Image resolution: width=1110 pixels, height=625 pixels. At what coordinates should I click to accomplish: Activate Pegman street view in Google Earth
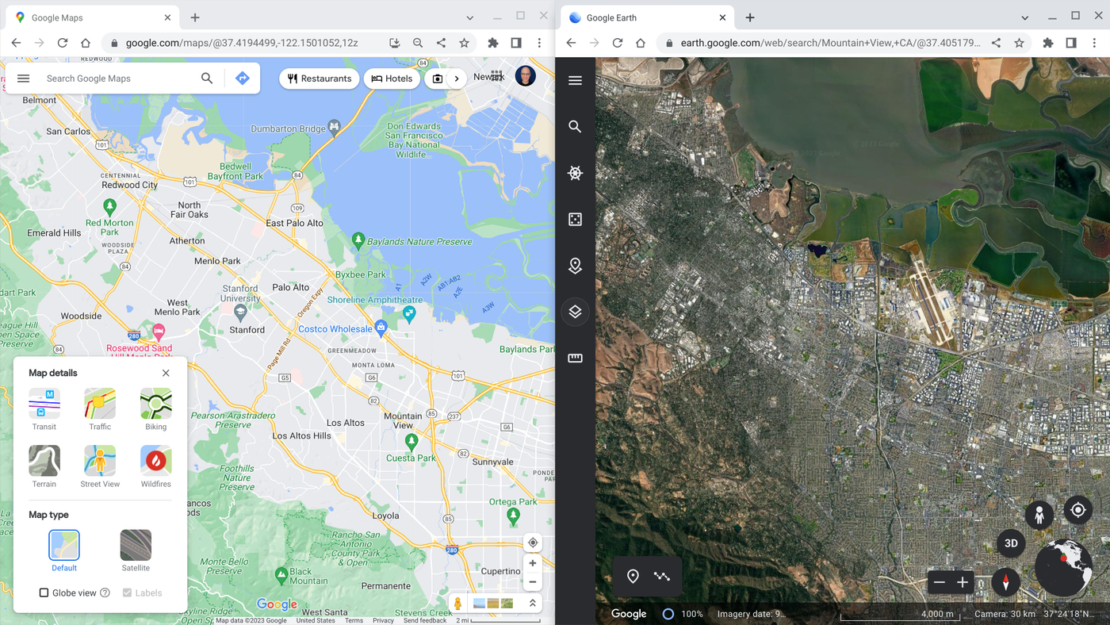pos(1039,515)
